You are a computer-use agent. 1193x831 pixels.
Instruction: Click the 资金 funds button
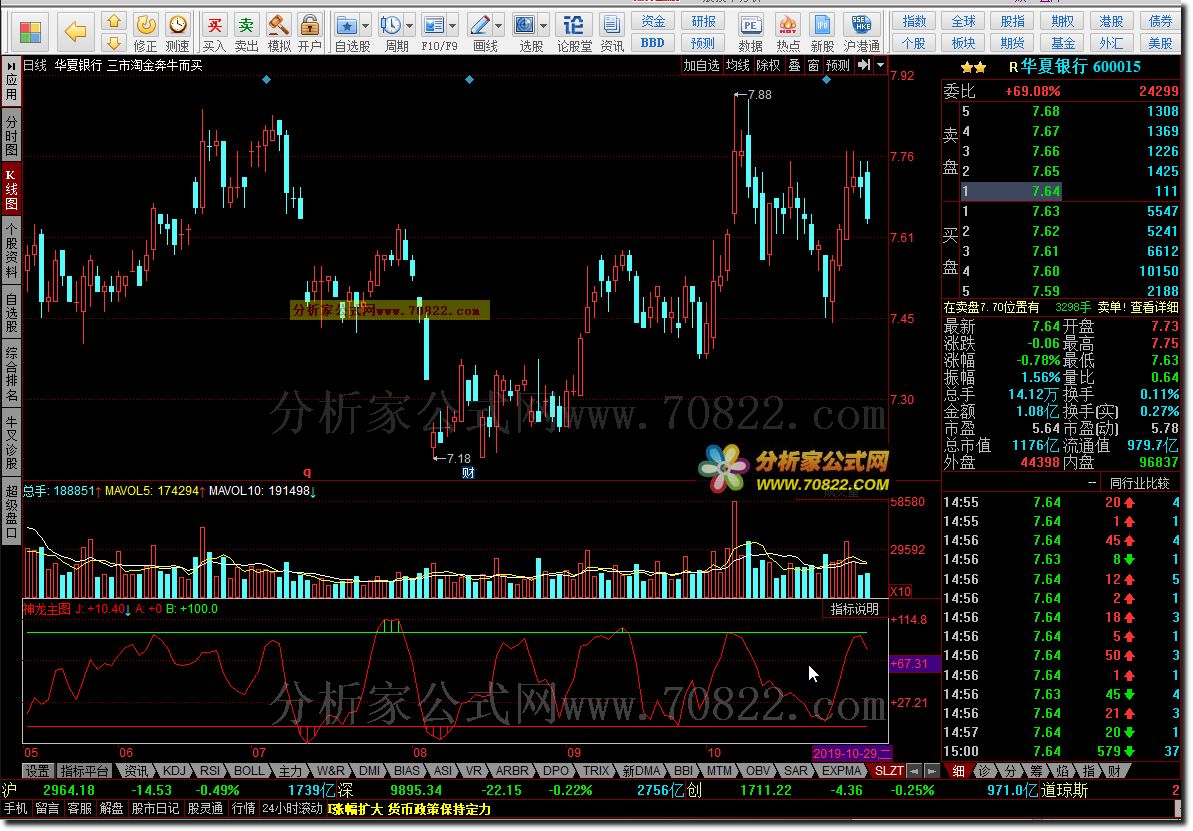tap(653, 21)
